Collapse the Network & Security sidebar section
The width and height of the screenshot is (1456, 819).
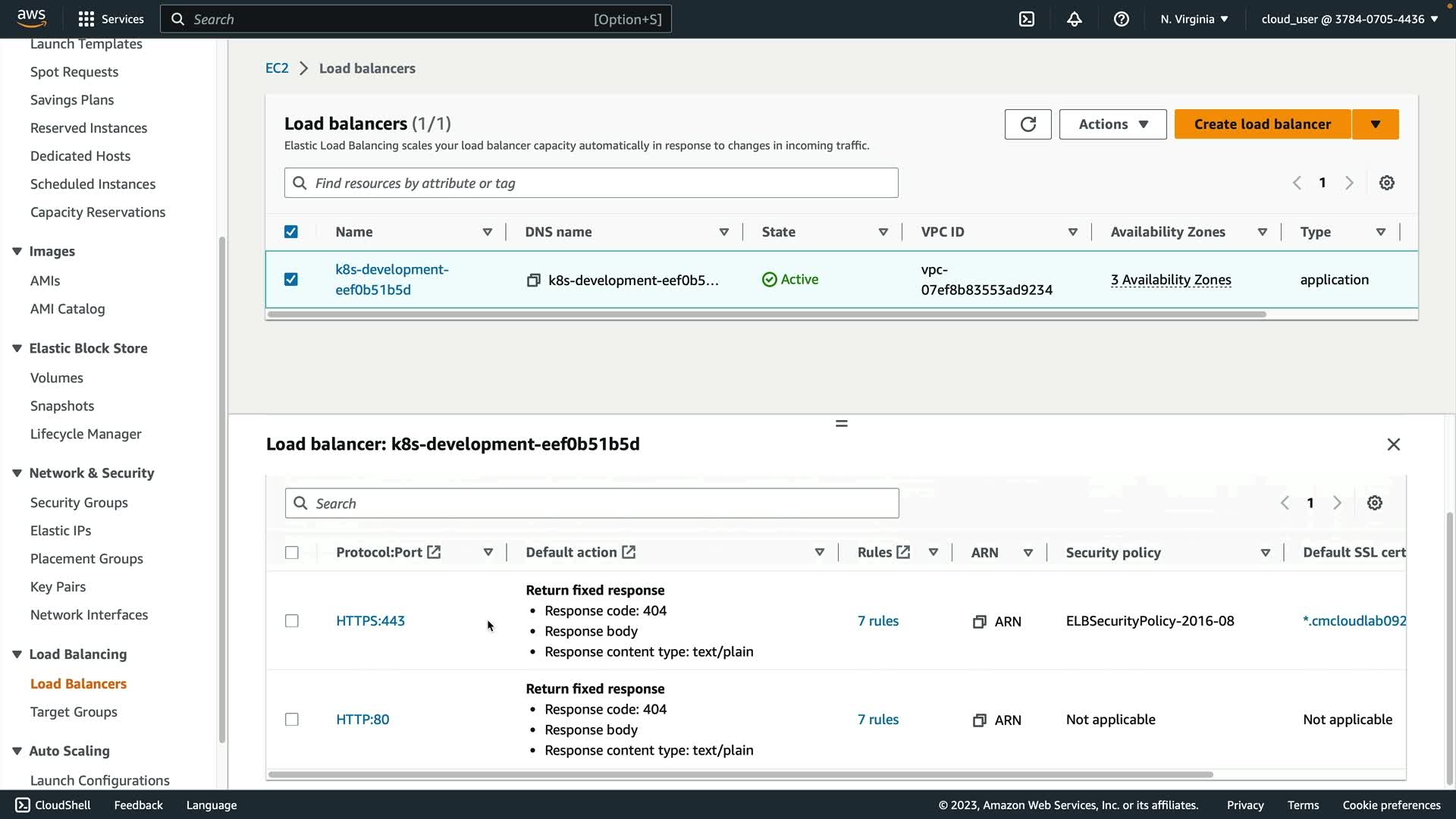coord(17,473)
